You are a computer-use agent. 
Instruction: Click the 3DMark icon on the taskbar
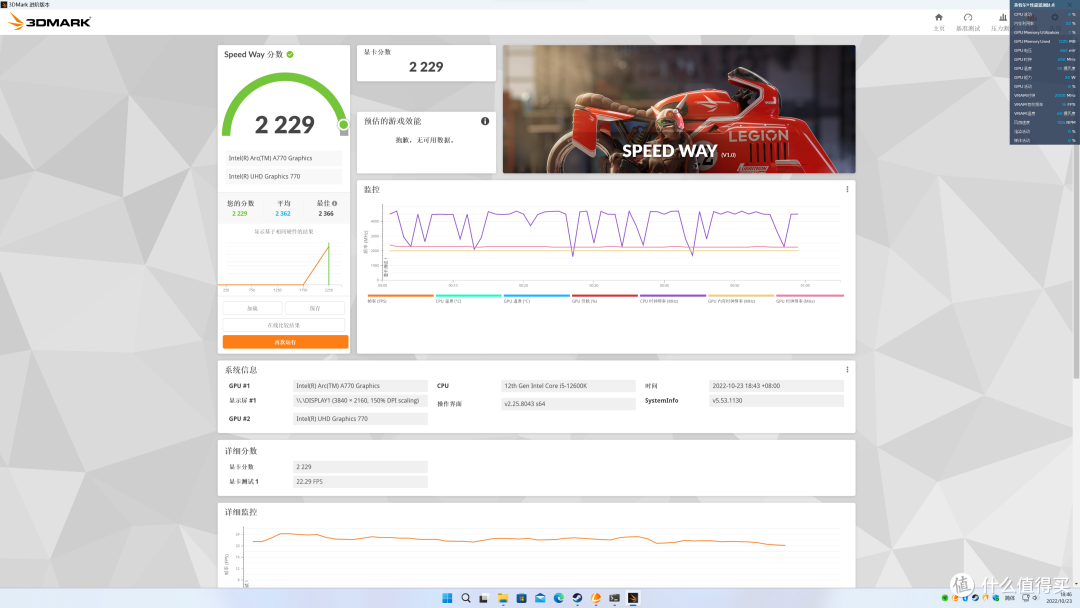pyautogui.click(x=633, y=598)
